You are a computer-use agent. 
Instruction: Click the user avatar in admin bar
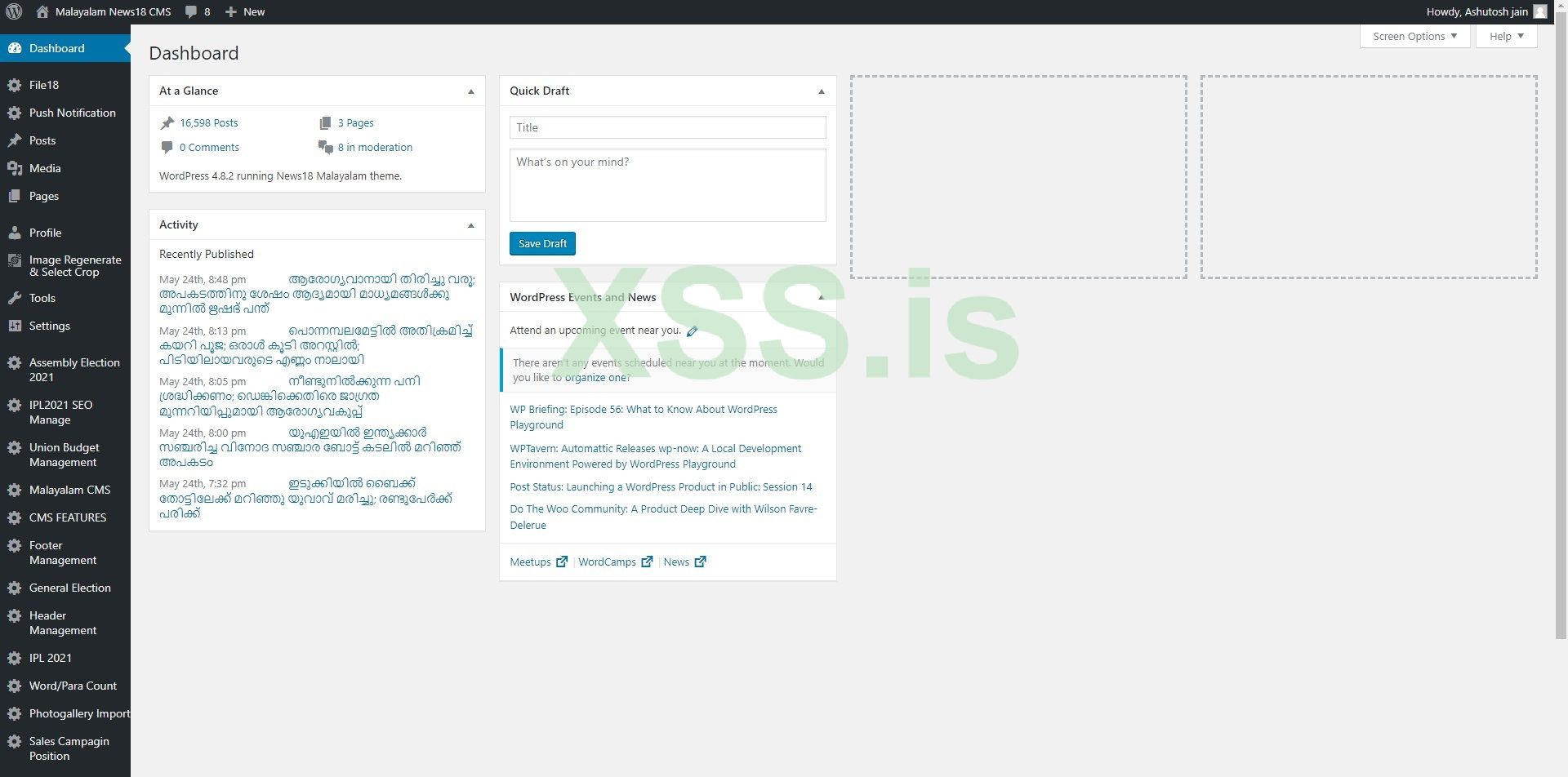coord(1540,12)
